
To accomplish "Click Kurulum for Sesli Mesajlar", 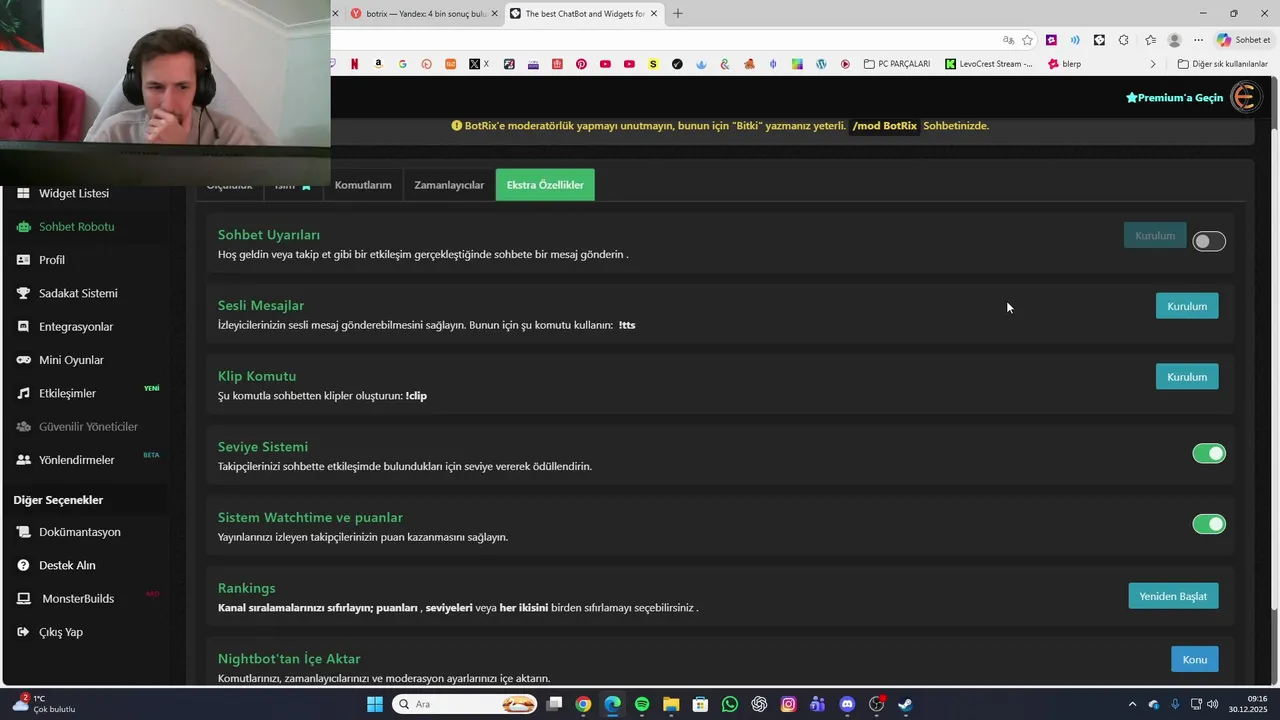I will [x=1187, y=306].
